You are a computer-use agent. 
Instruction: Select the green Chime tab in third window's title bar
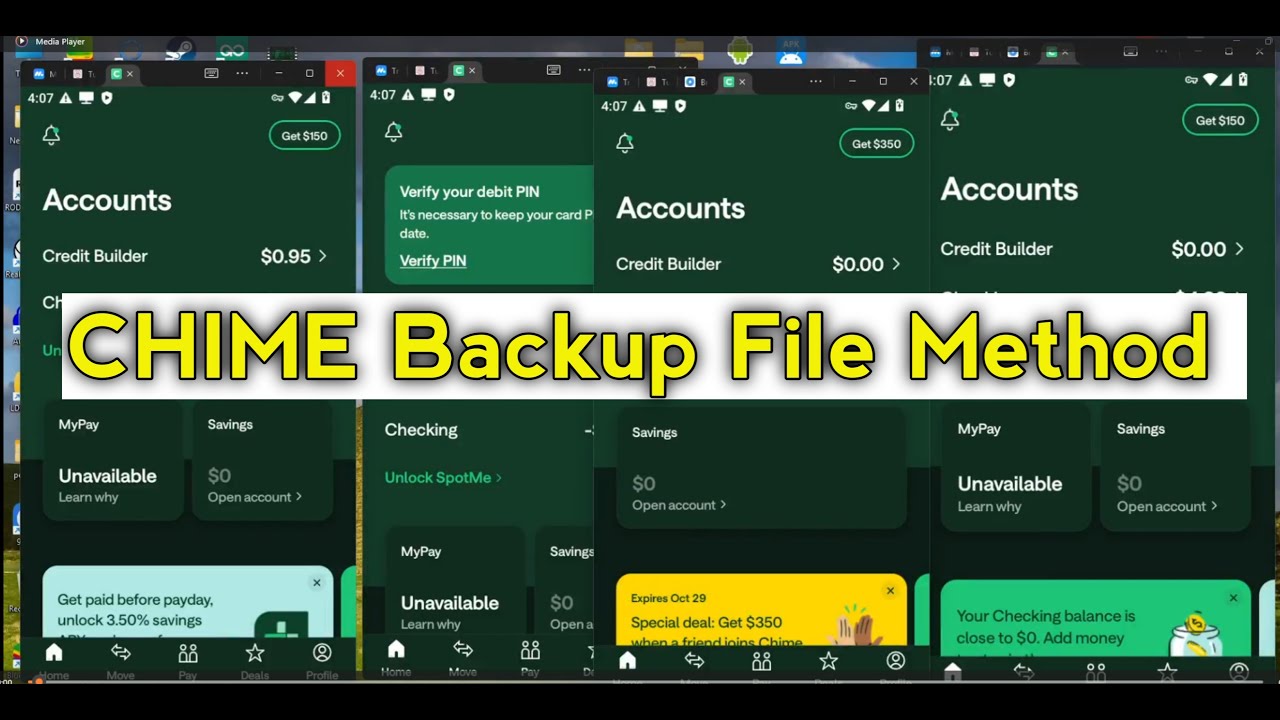pyautogui.click(x=728, y=82)
